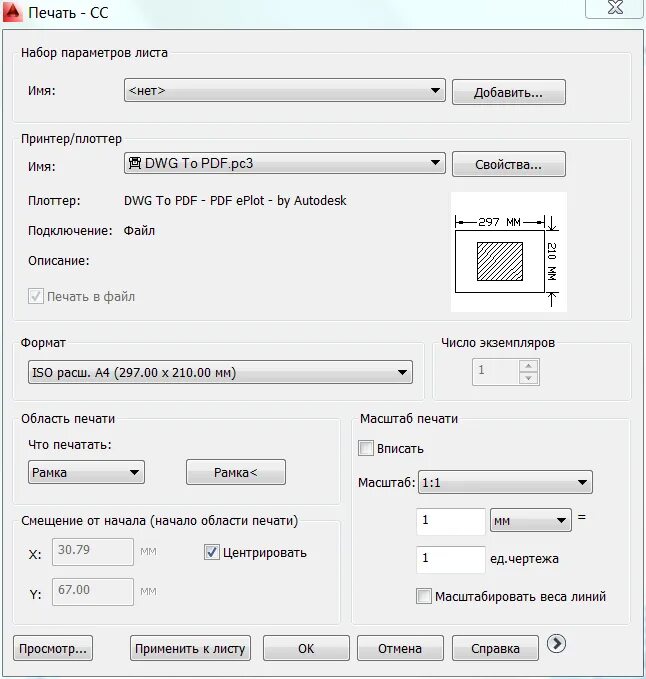Uncheck the Центрировать checkbox

(211, 552)
